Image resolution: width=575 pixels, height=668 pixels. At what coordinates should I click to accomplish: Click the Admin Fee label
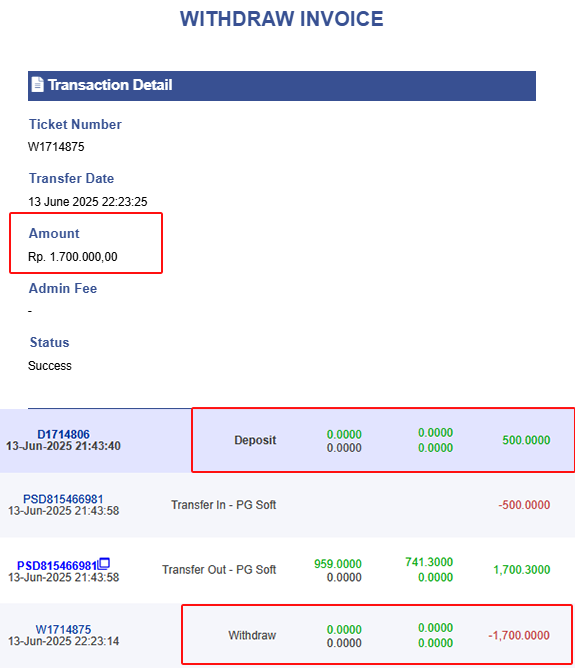coord(63,288)
